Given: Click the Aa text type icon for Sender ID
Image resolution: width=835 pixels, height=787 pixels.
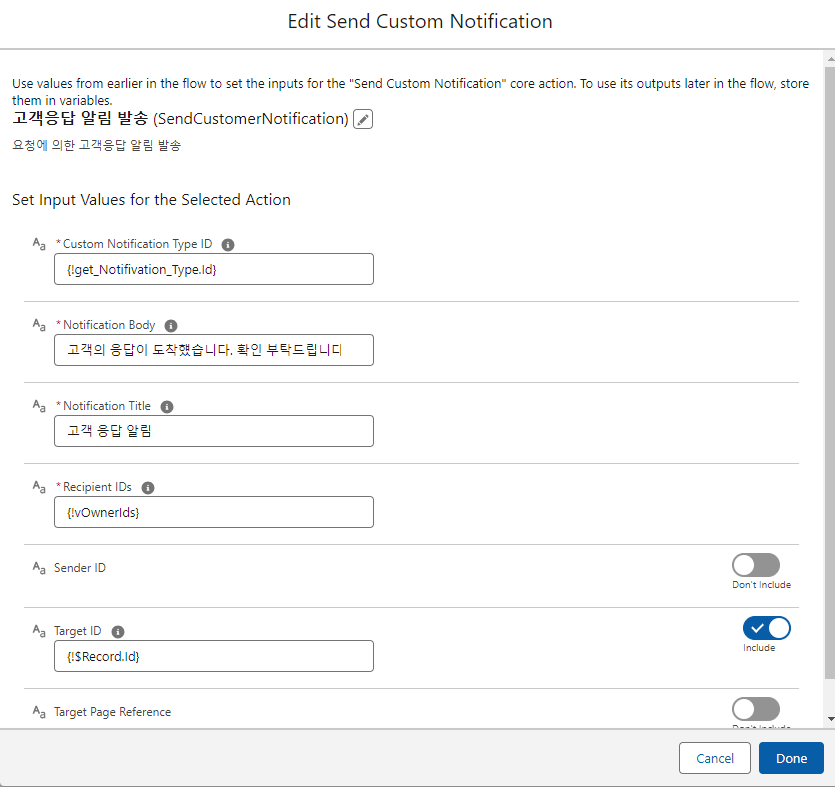Looking at the screenshot, I should point(39,568).
